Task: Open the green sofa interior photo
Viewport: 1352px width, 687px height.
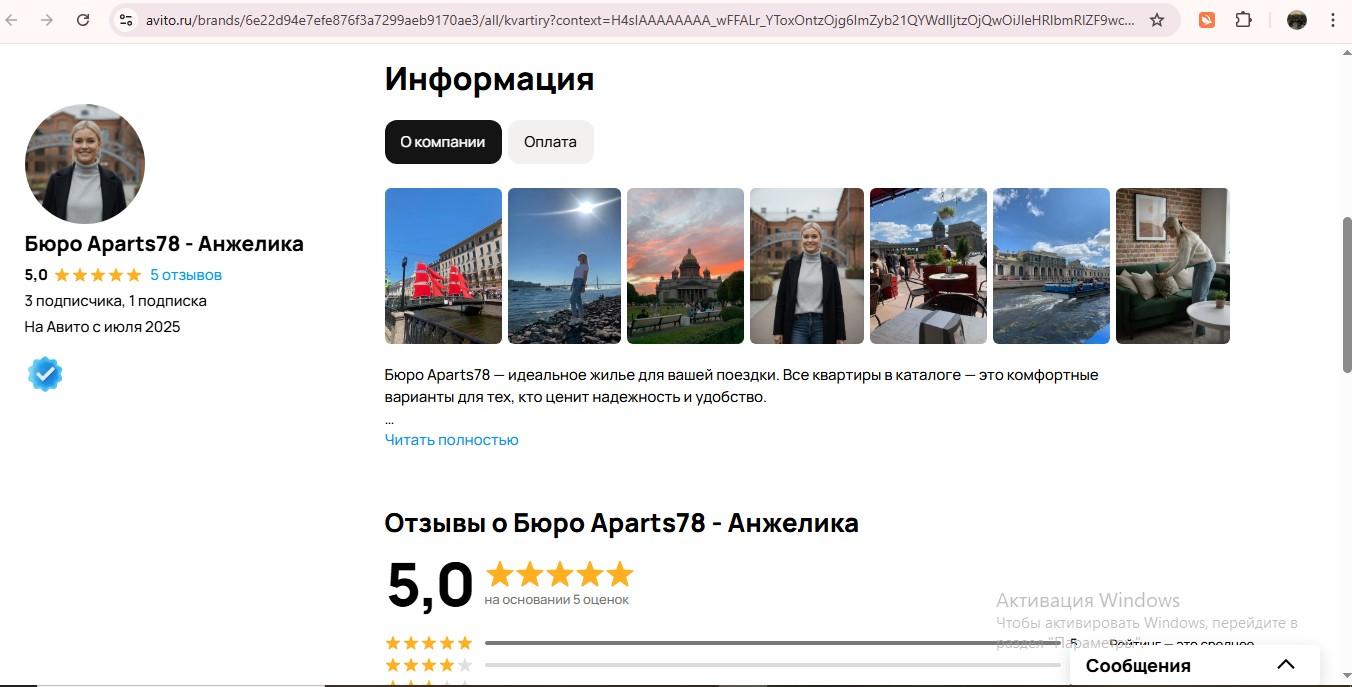Action: [x=1172, y=266]
